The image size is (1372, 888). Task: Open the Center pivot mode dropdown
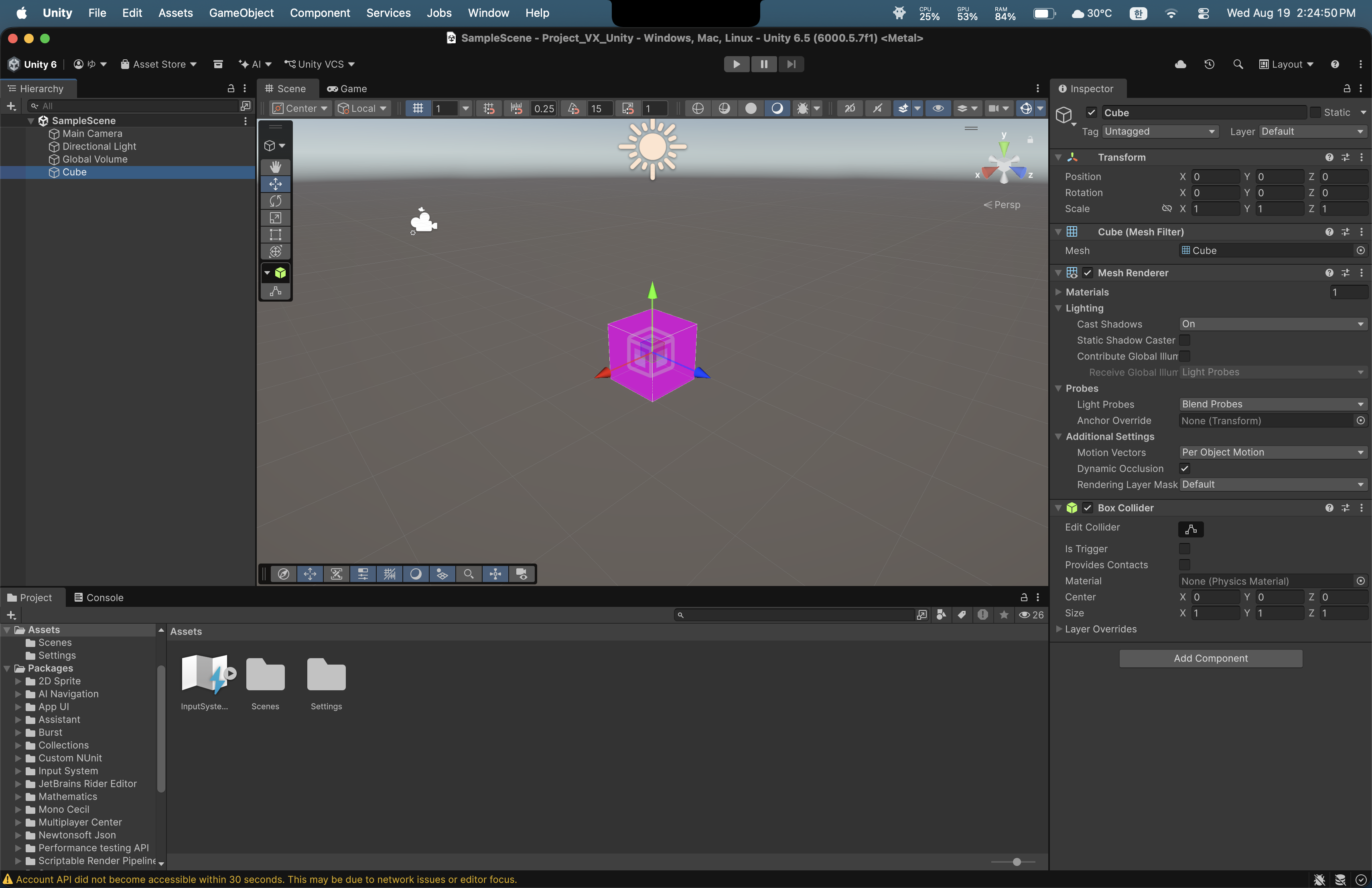(300, 108)
